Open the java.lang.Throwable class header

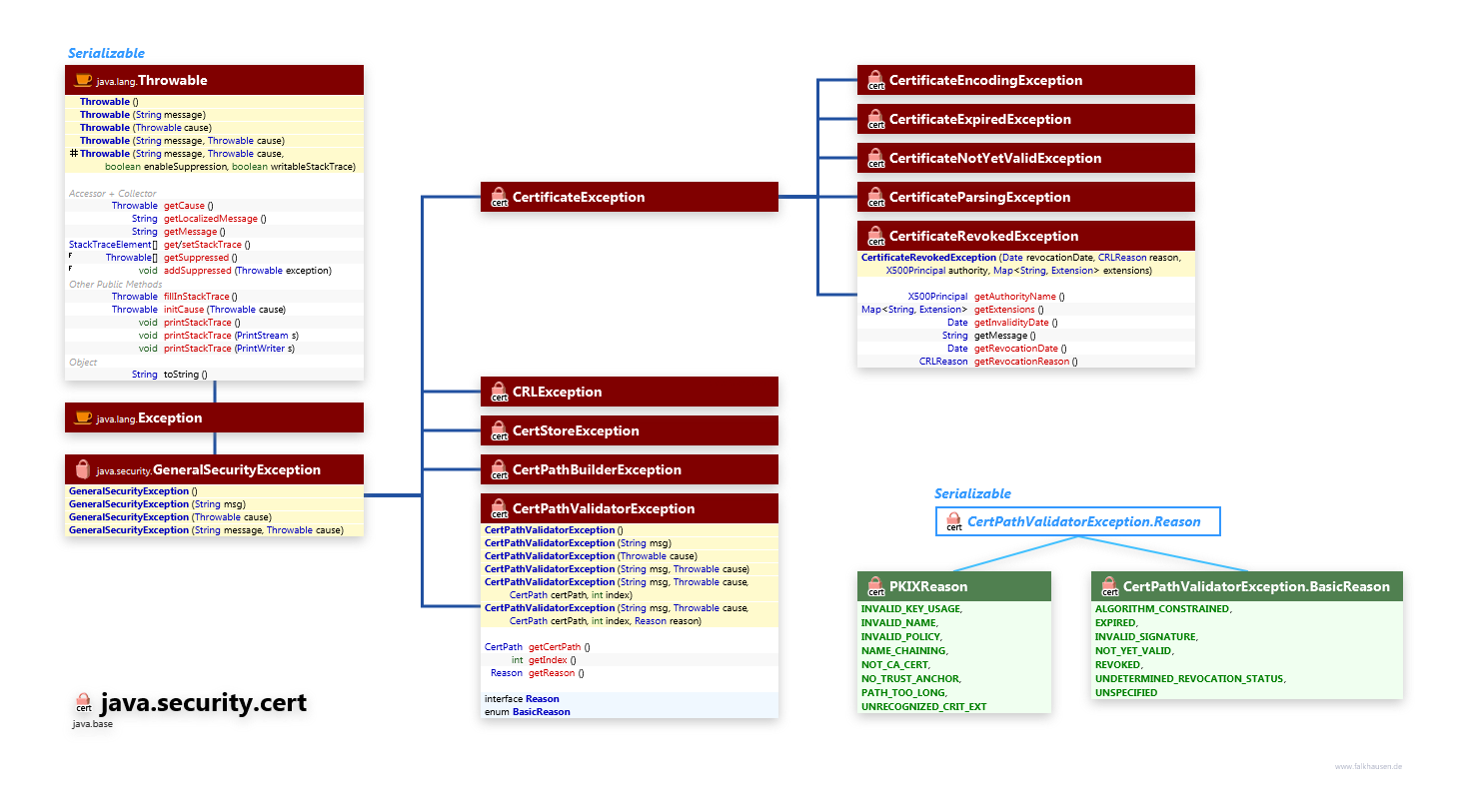pyautogui.click(x=214, y=80)
